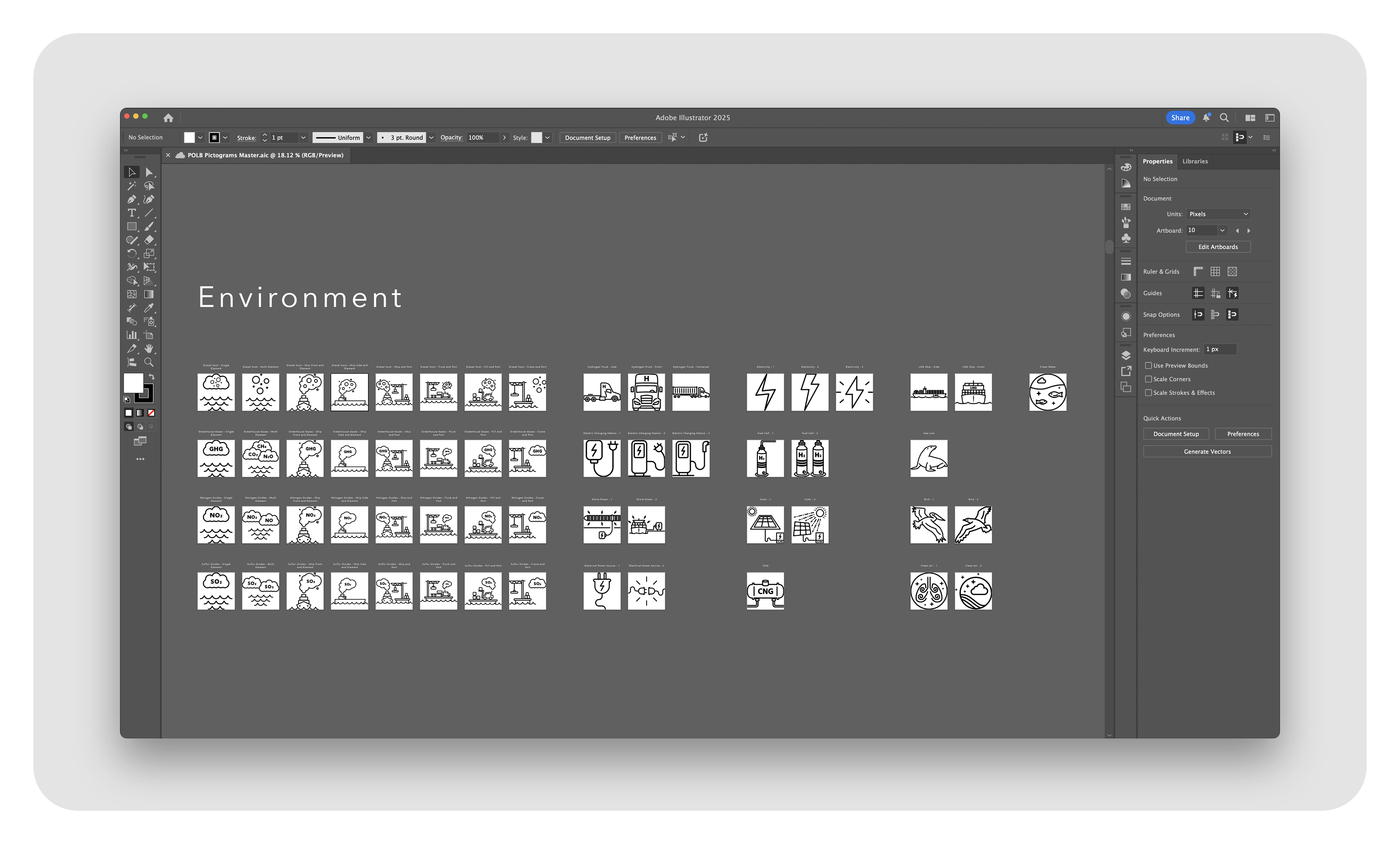Expand the opacity slider arrow
Image resolution: width=1400 pixels, height=844 pixels.
pos(504,137)
